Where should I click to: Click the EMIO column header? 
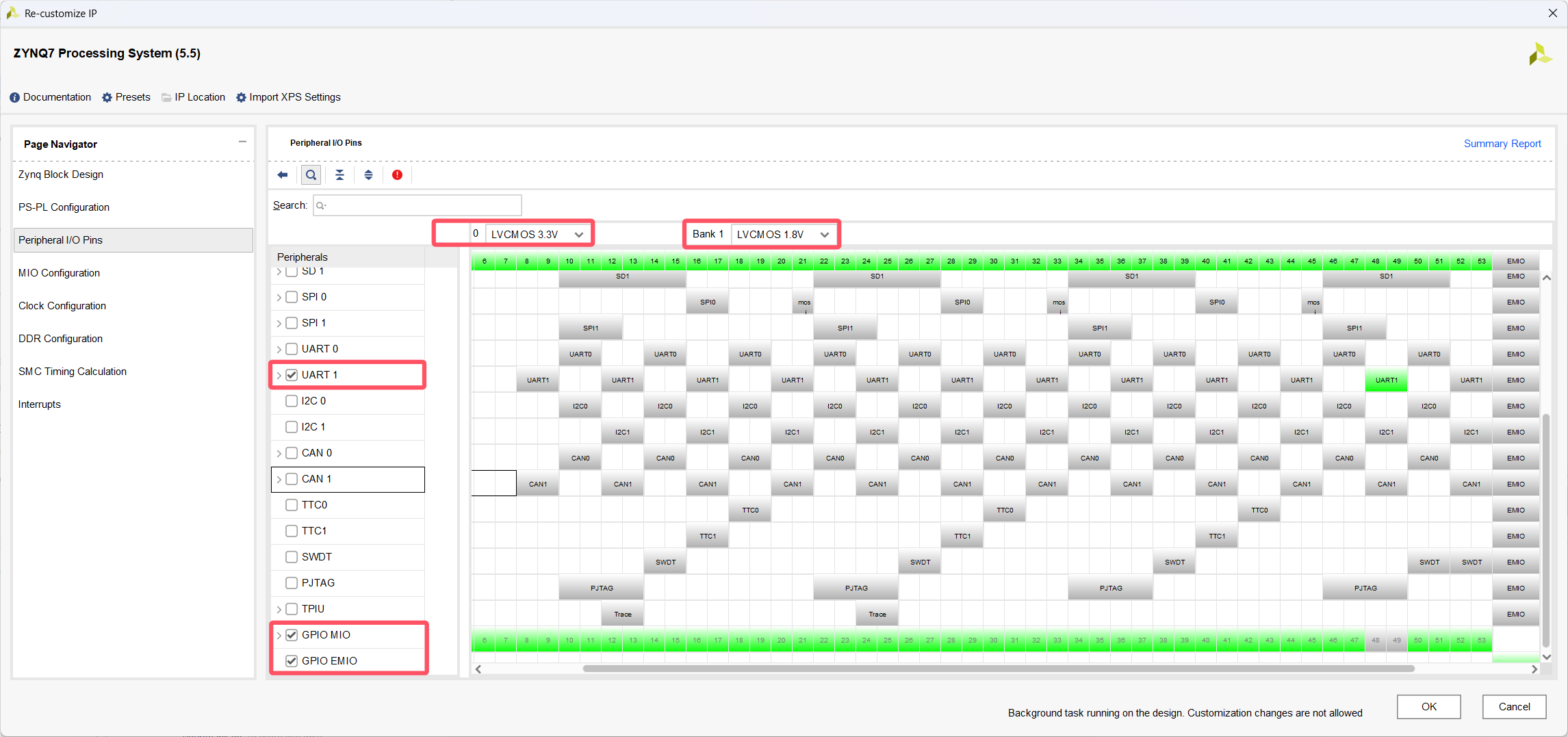(1515, 261)
